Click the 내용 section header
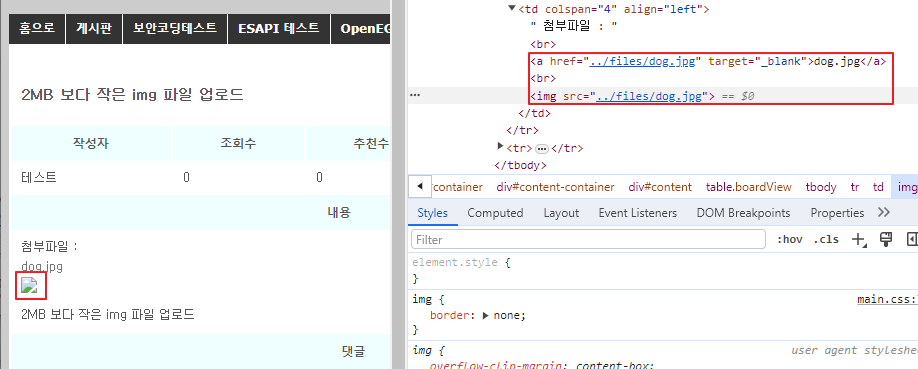 coord(339,213)
